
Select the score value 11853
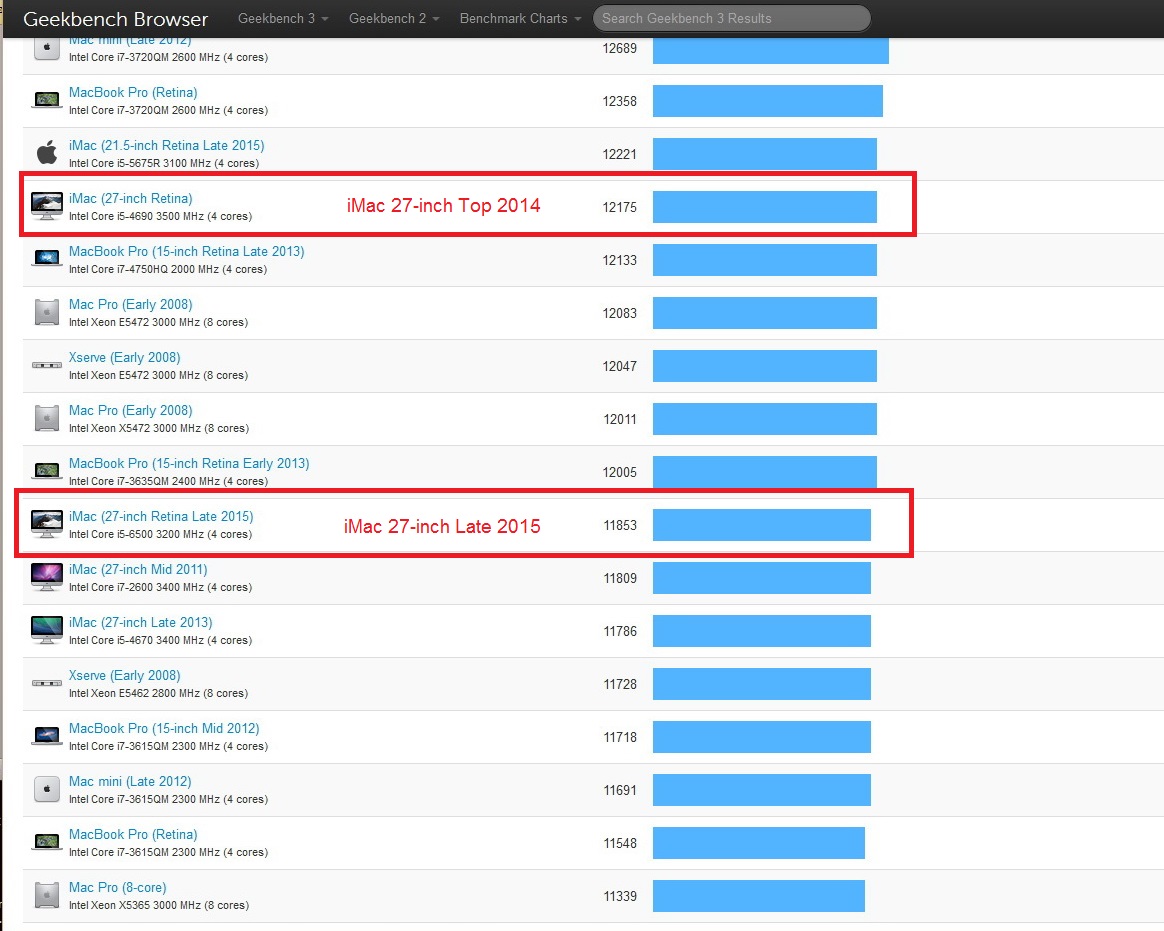pos(620,526)
